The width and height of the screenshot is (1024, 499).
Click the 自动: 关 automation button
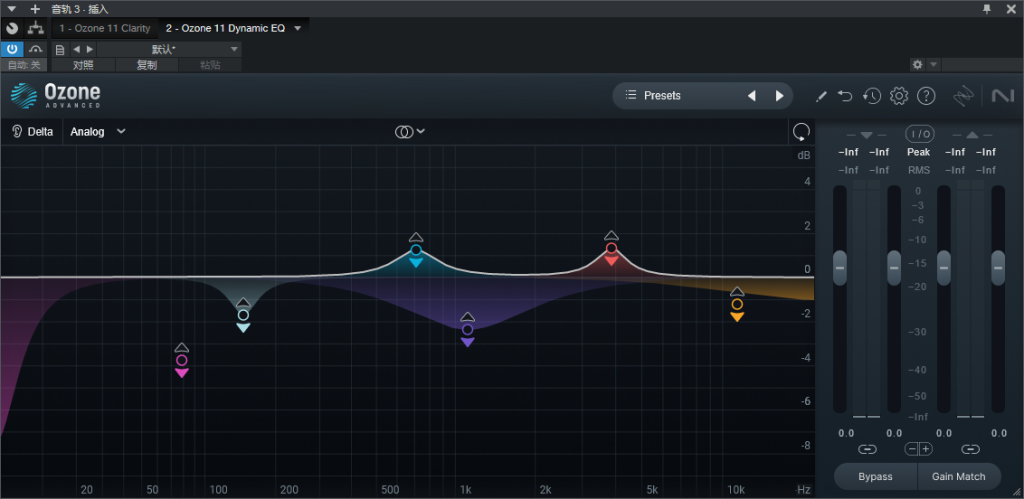[24, 65]
